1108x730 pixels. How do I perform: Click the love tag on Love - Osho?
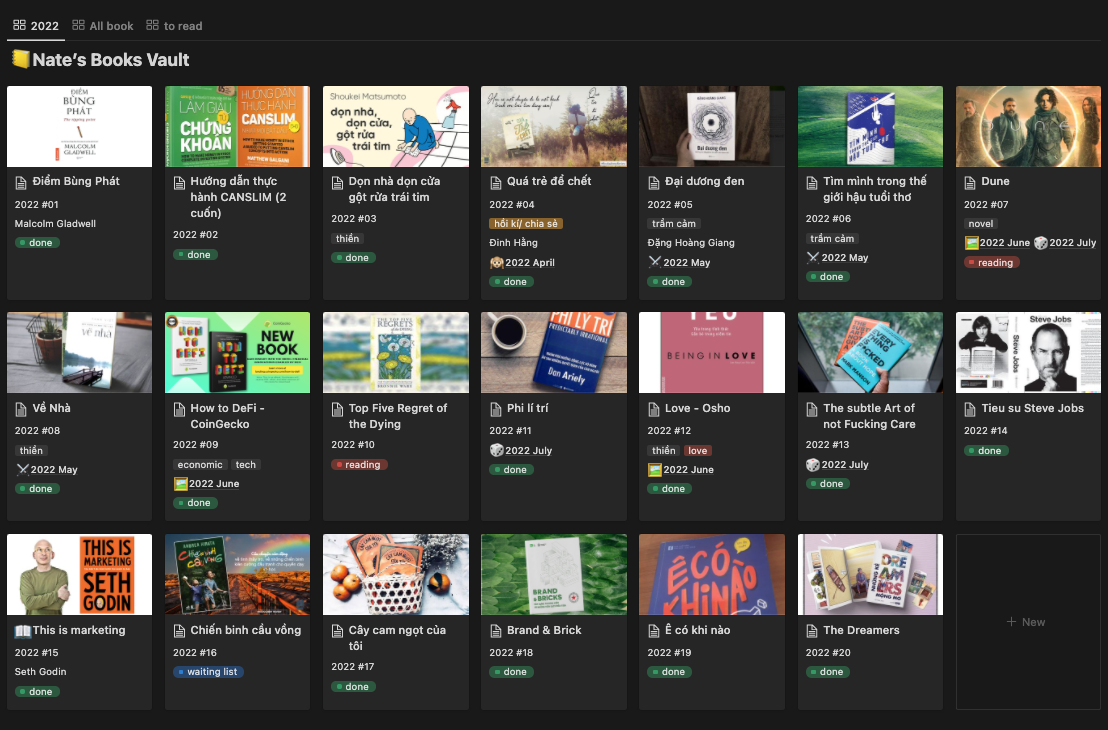(697, 451)
